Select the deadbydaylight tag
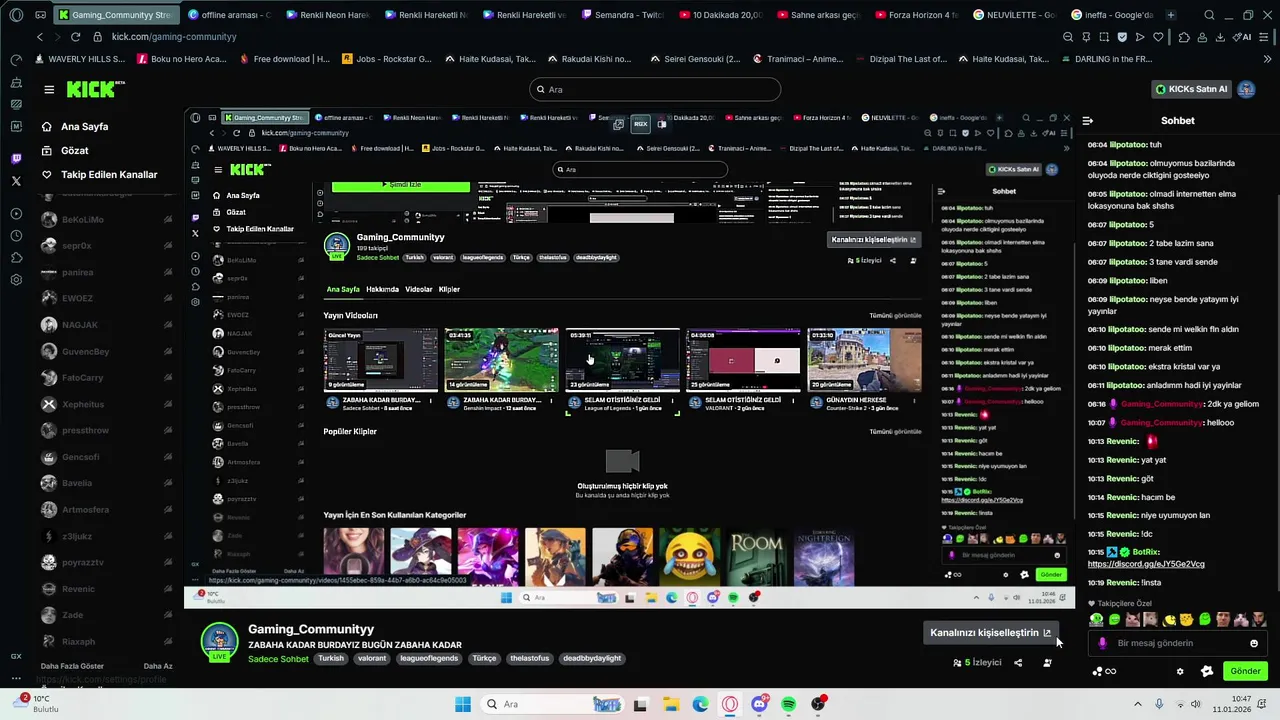Image resolution: width=1280 pixels, height=720 pixels. tap(592, 659)
